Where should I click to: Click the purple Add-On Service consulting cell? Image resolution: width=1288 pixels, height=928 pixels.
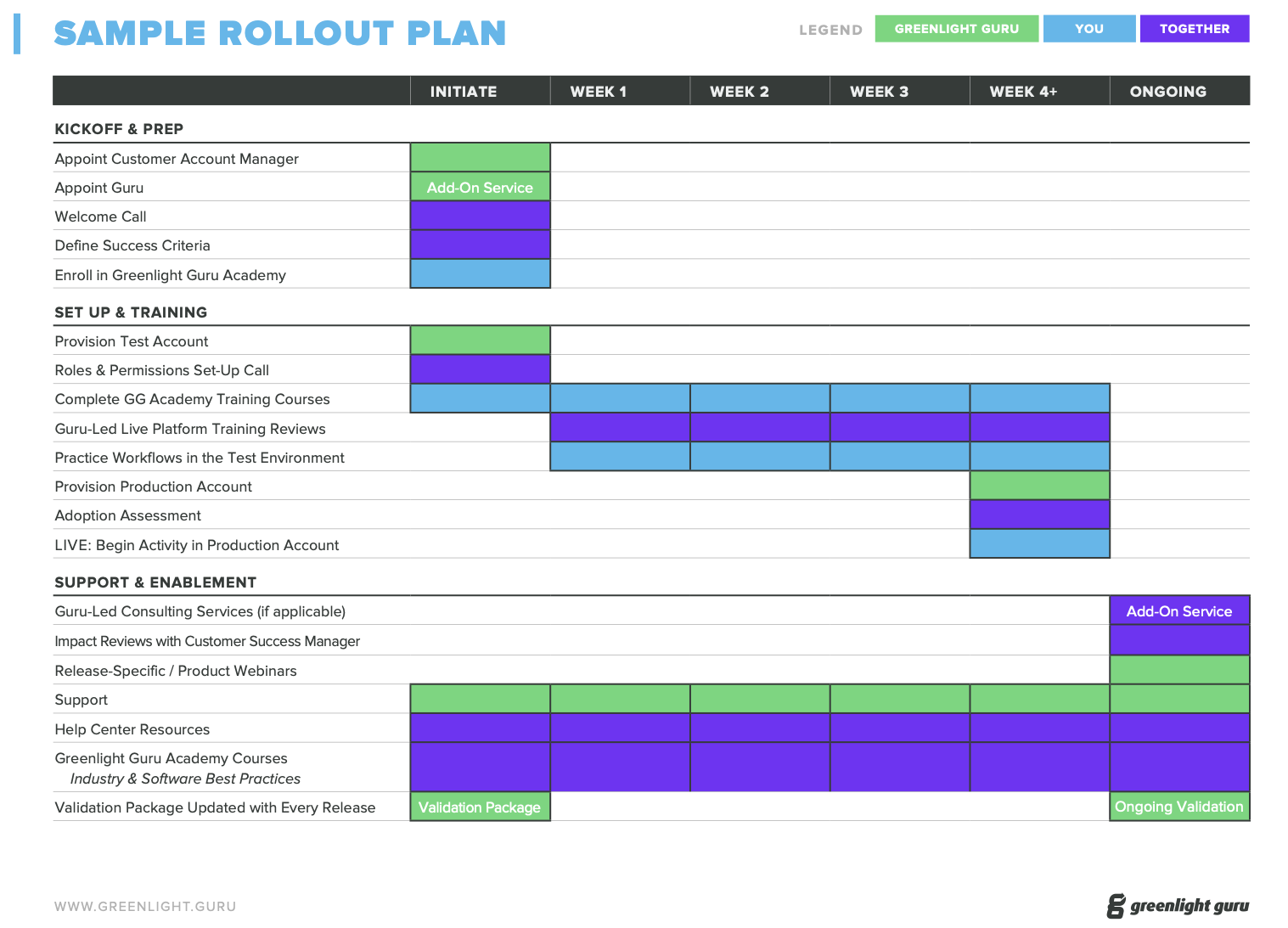pos(1178,611)
